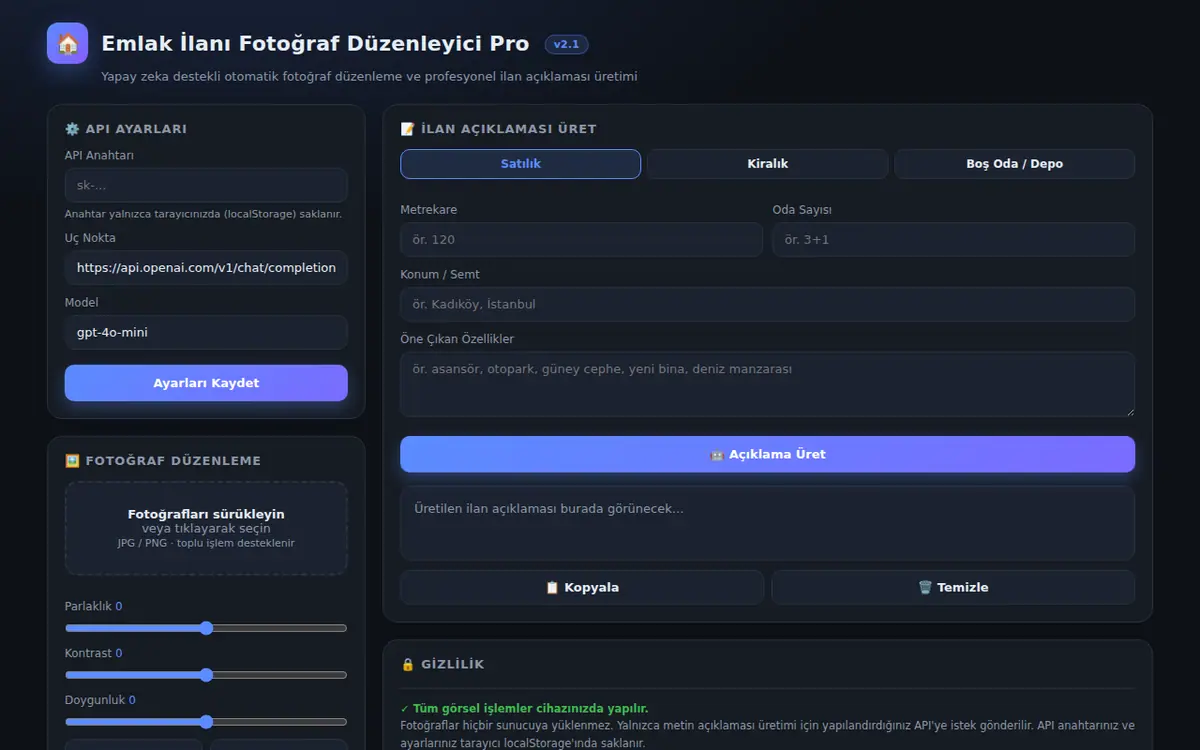Focus the Öne Çıkan Özellikler textarea
Viewport: 1200px width, 750px height.
[767, 384]
